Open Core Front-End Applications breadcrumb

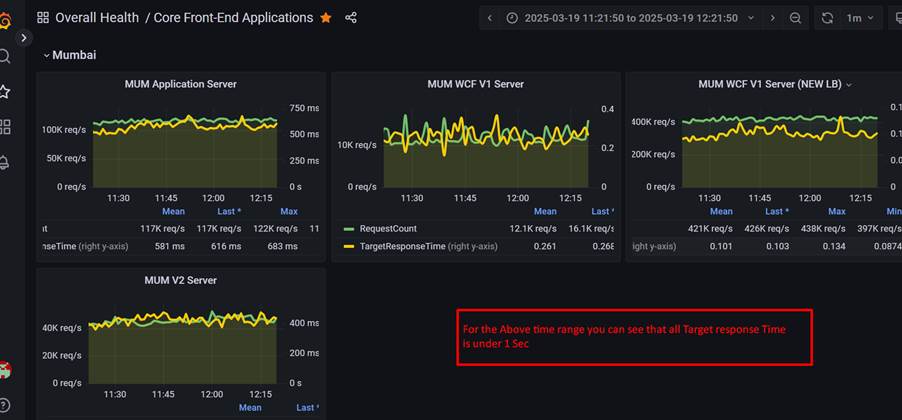[x=234, y=18]
